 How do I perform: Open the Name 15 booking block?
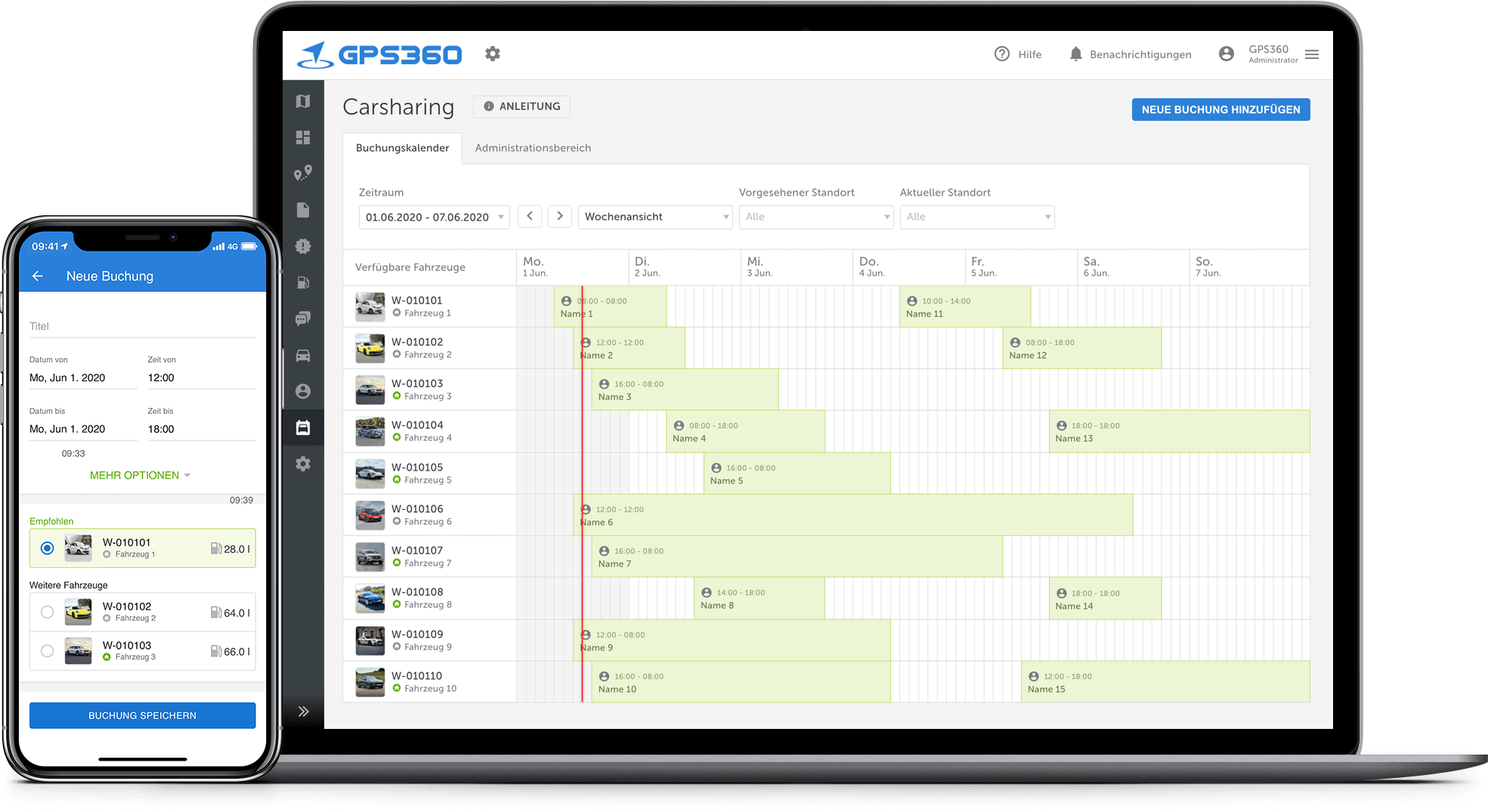[x=1165, y=682]
